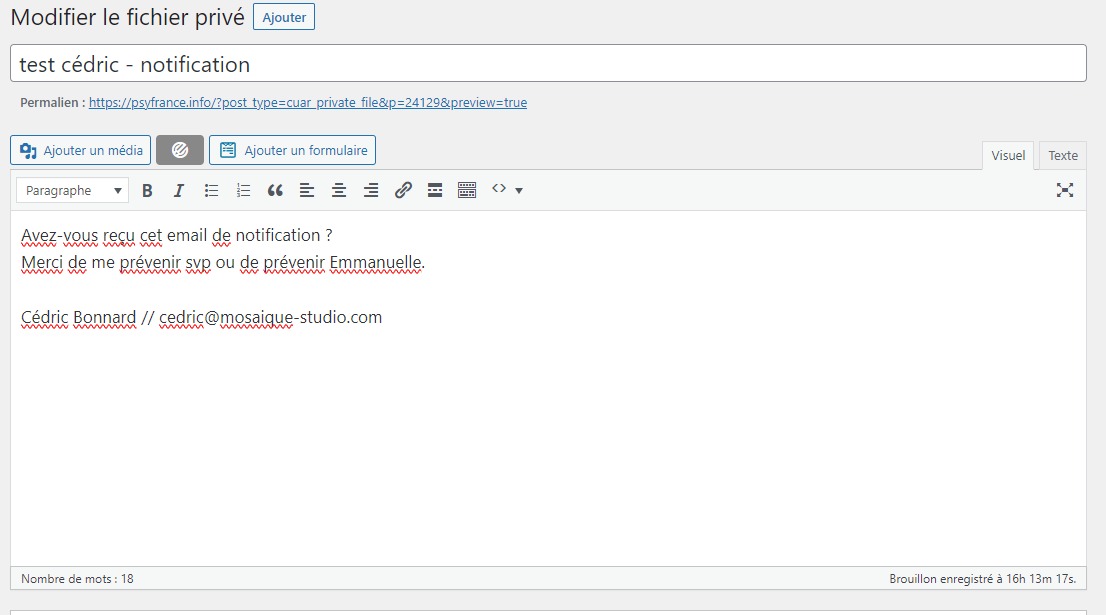
Task: Select the Visuel editor tab
Action: click(1008, 155)
